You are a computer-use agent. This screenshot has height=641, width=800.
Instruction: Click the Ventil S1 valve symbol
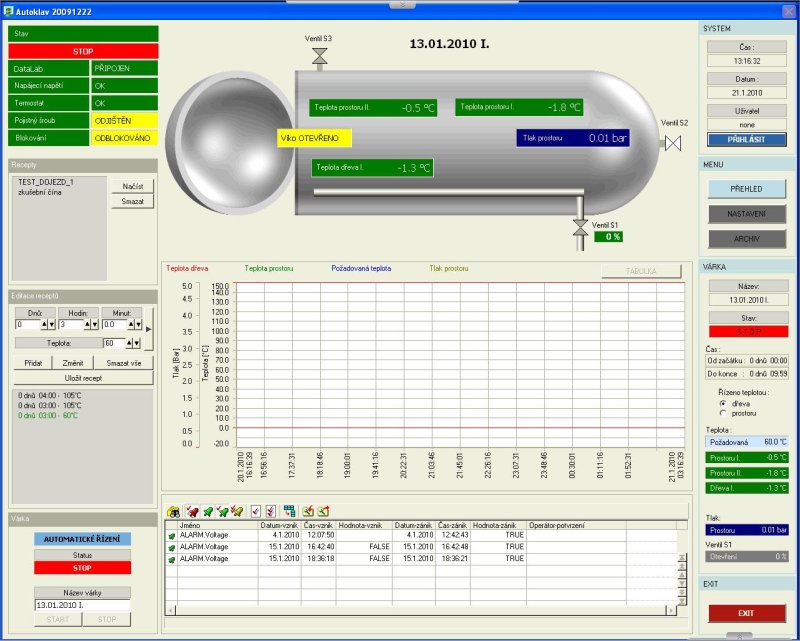click(579, 227)
